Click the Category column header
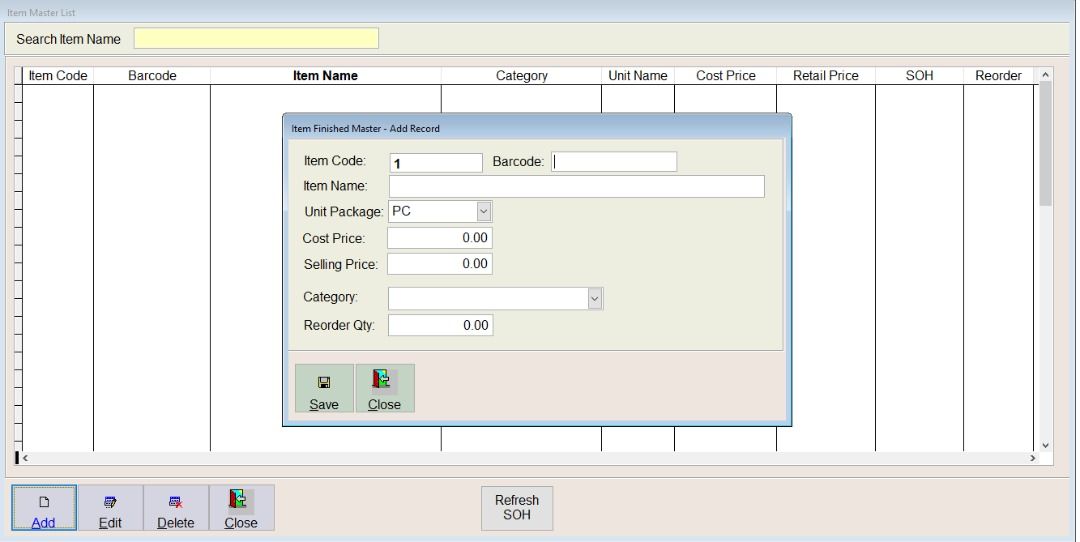Screen dimensions: 1080x542 pyautogui.click(x=521, y=76)
